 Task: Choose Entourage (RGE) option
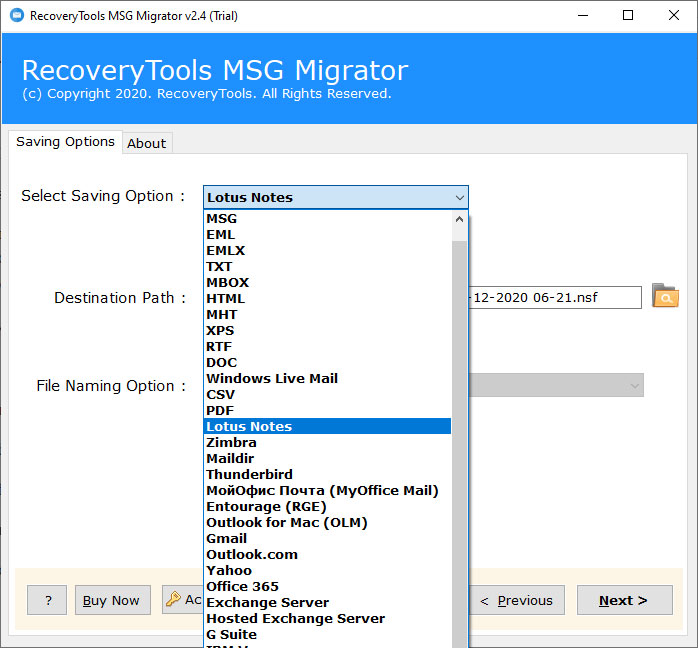click(327, 506)
